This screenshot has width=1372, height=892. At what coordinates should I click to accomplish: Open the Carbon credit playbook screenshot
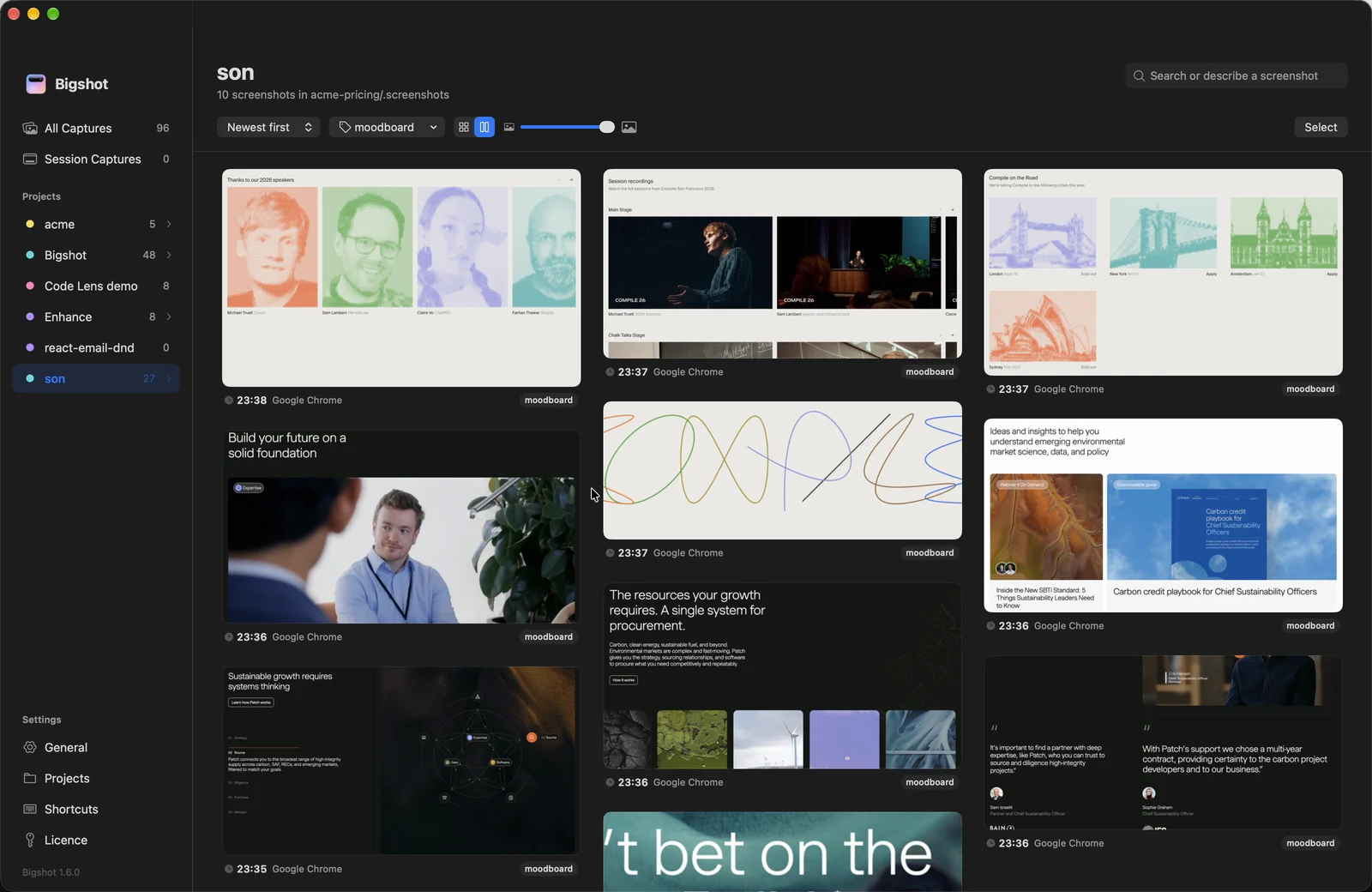(x=1163, y=515)
